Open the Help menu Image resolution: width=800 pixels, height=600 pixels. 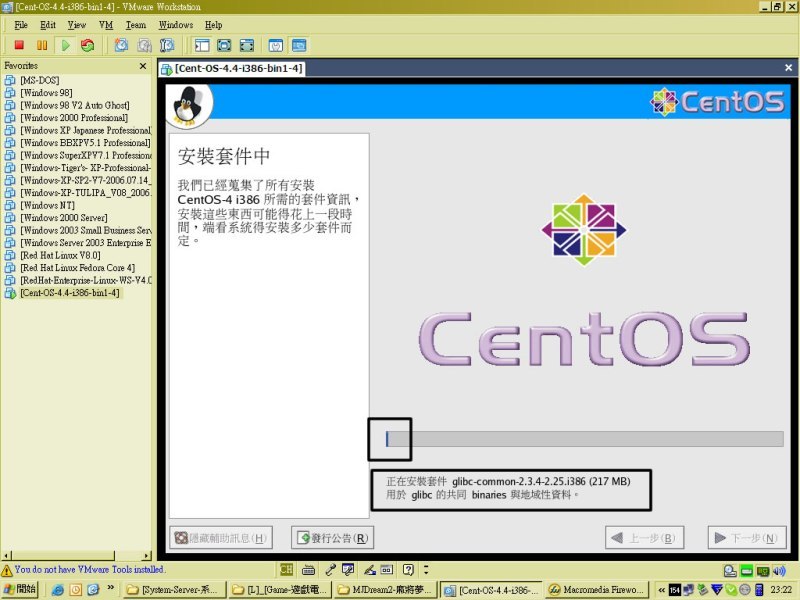point(213,25)
